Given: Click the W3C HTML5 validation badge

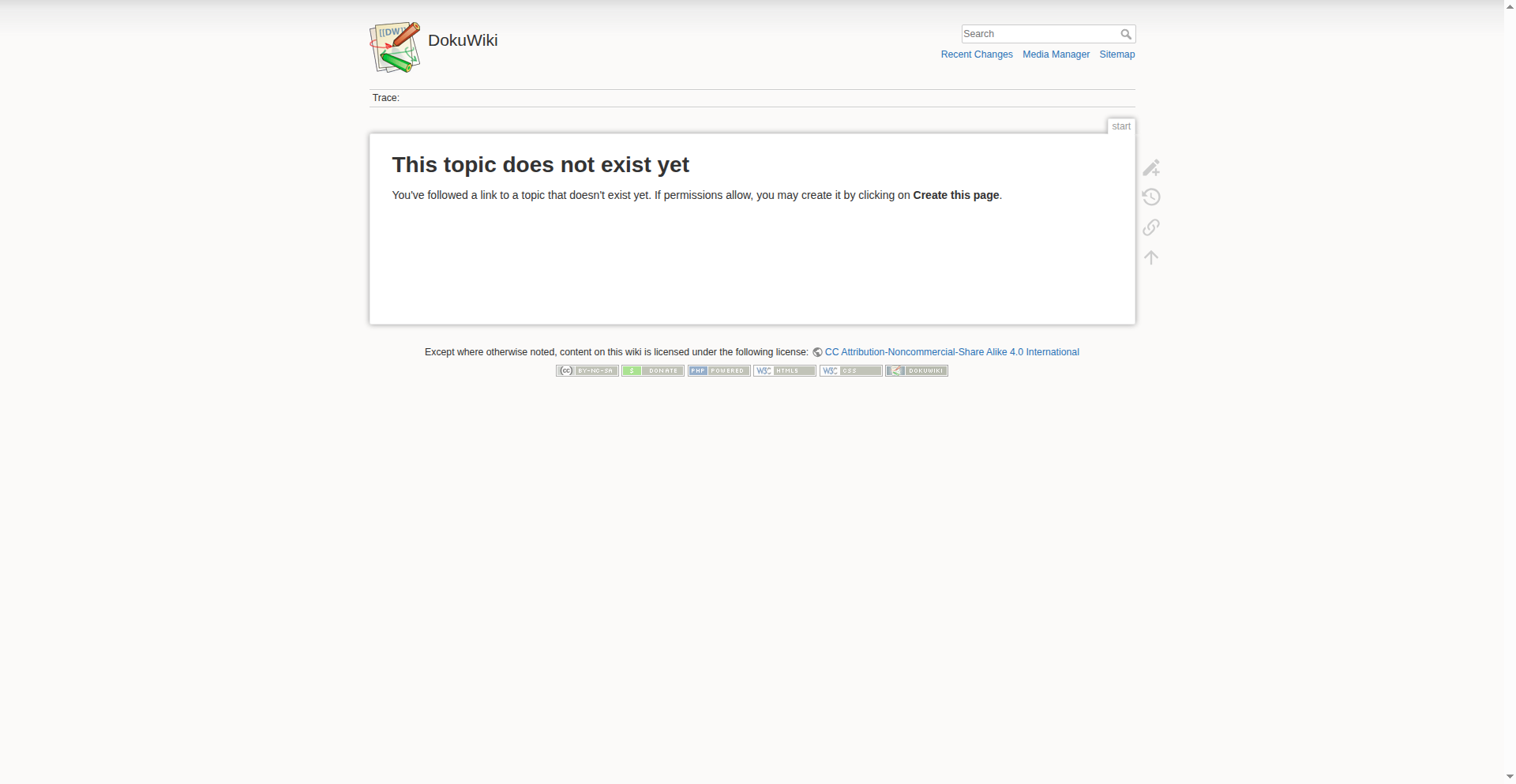Looking at the screenshot, I should pos(785,371).
